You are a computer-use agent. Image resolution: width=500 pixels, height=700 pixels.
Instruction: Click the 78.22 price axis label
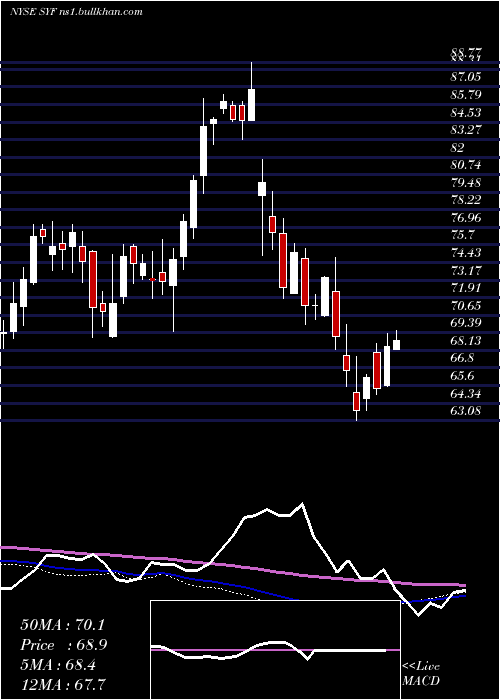[x=466, y=200]
